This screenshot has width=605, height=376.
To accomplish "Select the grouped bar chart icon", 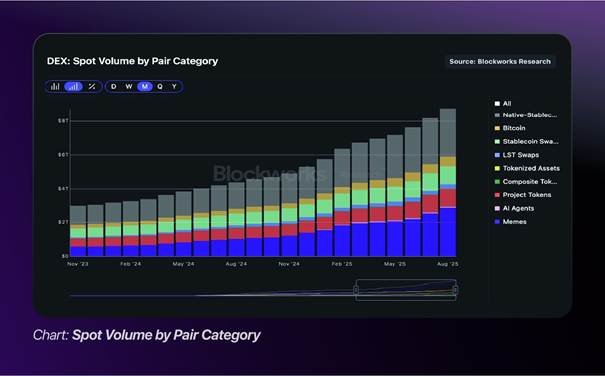I will click(x=55, y=86).
